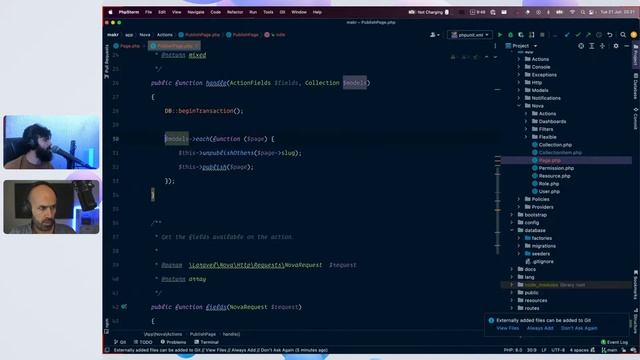Select opened file target icon in Project panel
This screenshot has height=360, width=640.
581,46
